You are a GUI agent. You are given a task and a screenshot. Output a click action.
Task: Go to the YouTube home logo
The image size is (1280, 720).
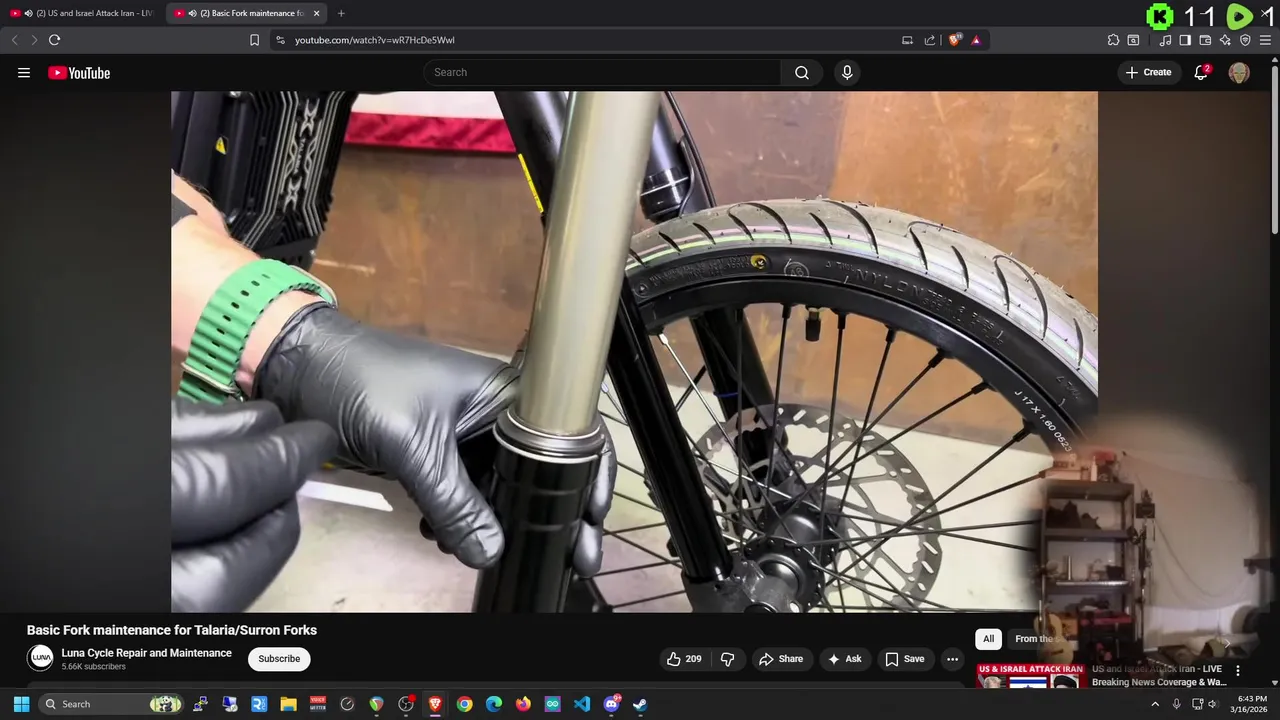click(79, 72)
